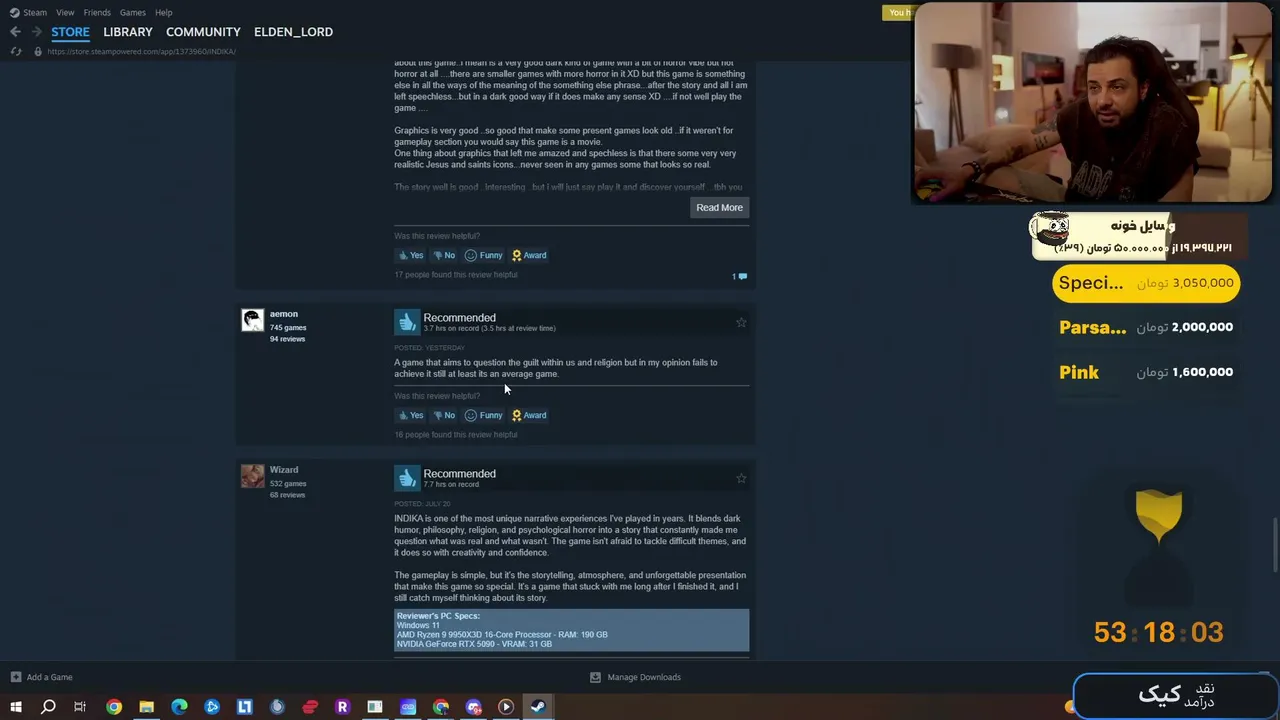This screenshot has height=720, width=1280.
Task: Give an Award to aemon's review
Action: coord(529,415)
